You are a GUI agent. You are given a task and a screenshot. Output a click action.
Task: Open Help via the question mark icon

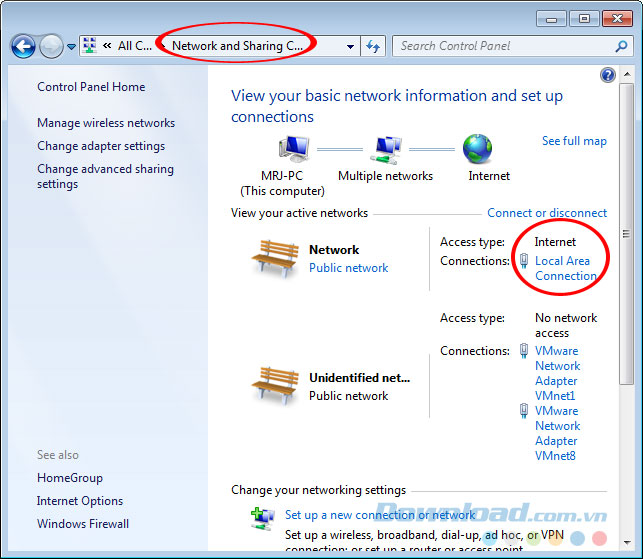coord(608,75)
